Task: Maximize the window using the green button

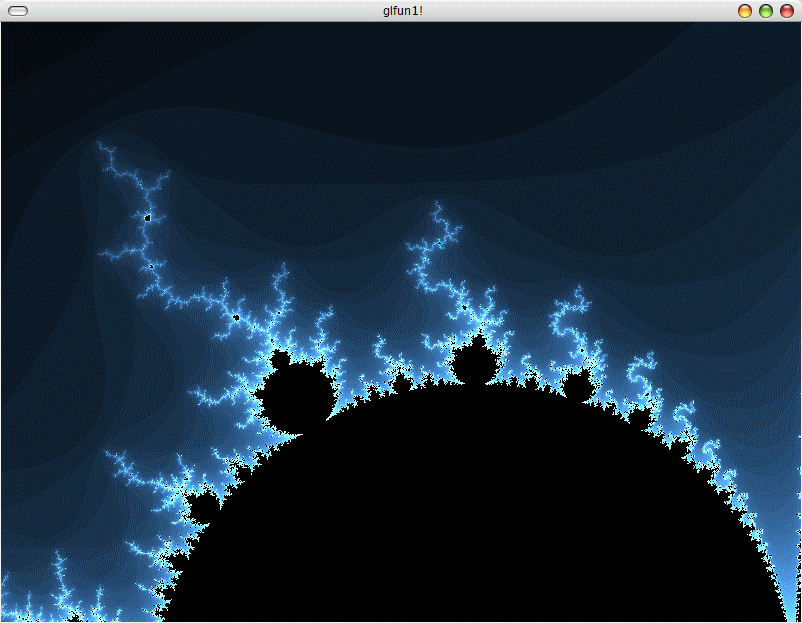Action: coord(766,11)
